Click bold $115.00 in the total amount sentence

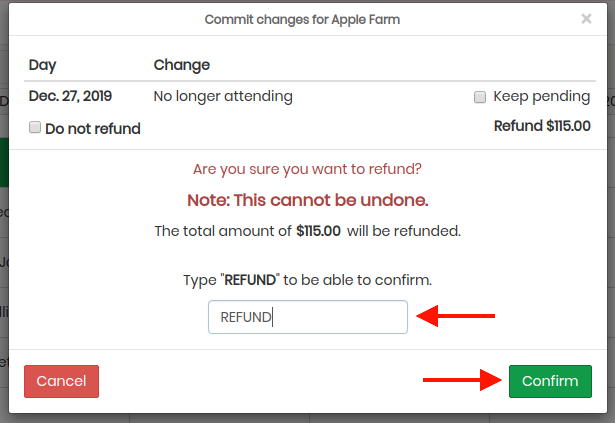point(318,231)
